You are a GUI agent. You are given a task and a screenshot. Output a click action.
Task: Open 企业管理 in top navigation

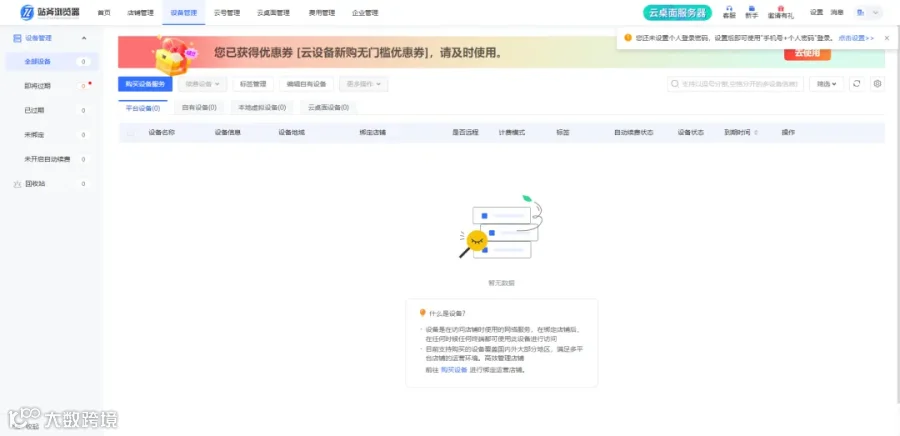pyautogui.click(x=365, y=13)
